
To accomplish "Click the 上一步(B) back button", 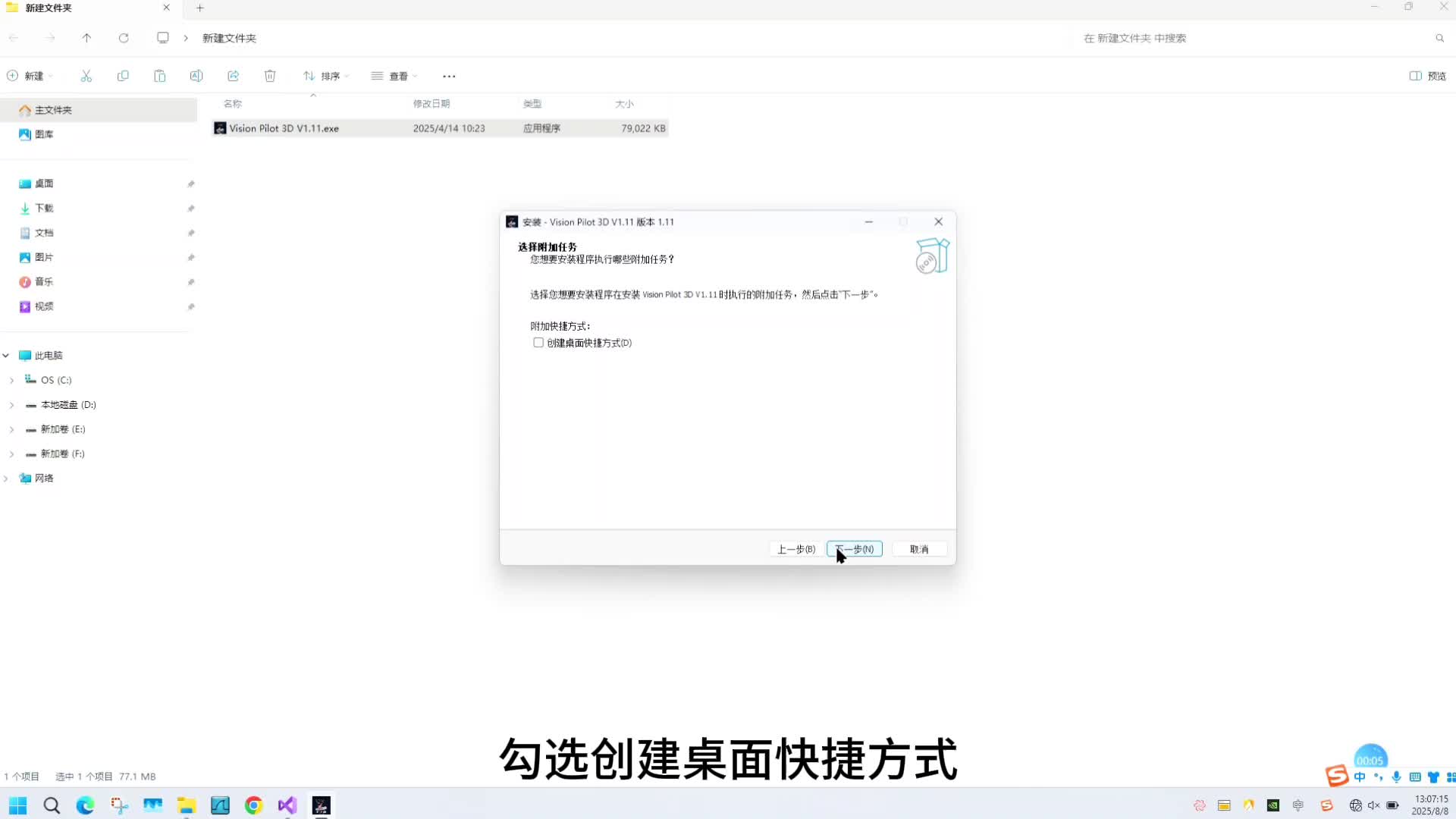I will [x=796, y=549].
